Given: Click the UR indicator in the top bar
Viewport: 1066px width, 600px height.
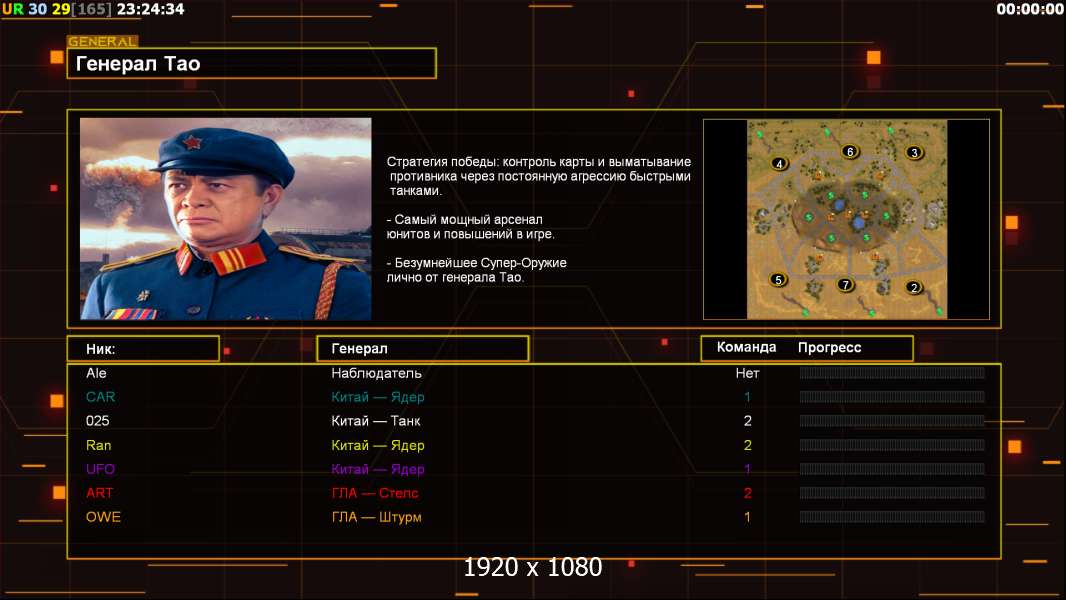Looking at the screenshot, I should coord(12,9).
